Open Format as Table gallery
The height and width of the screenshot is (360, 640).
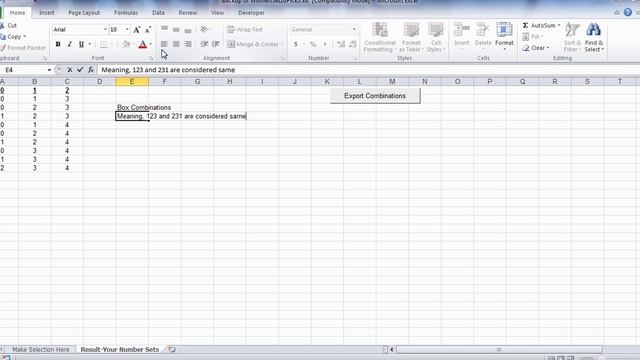pos(411,38)
